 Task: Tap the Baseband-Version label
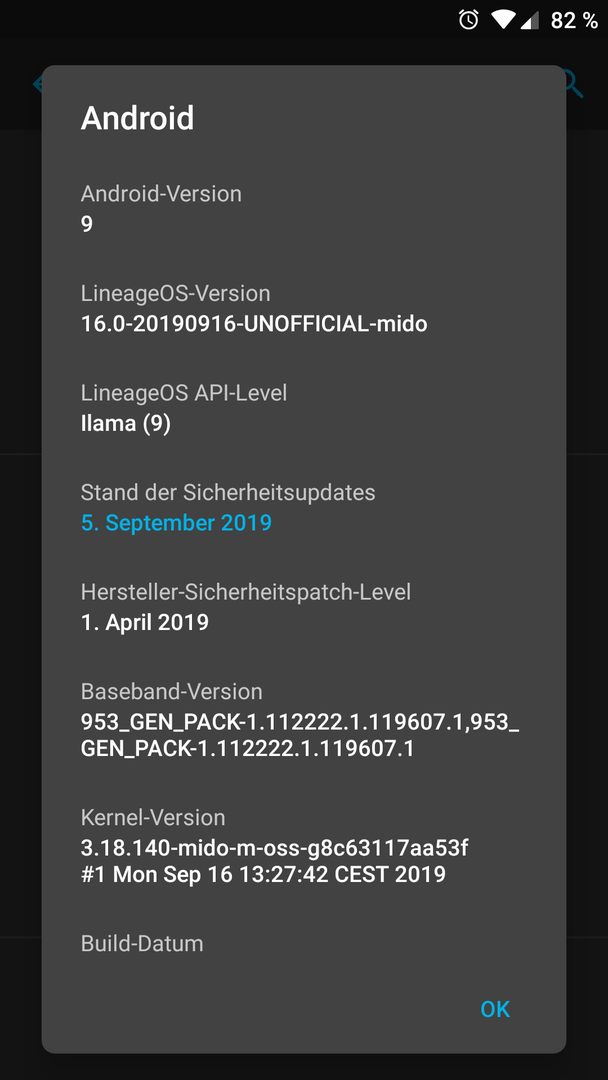(171, 692)
